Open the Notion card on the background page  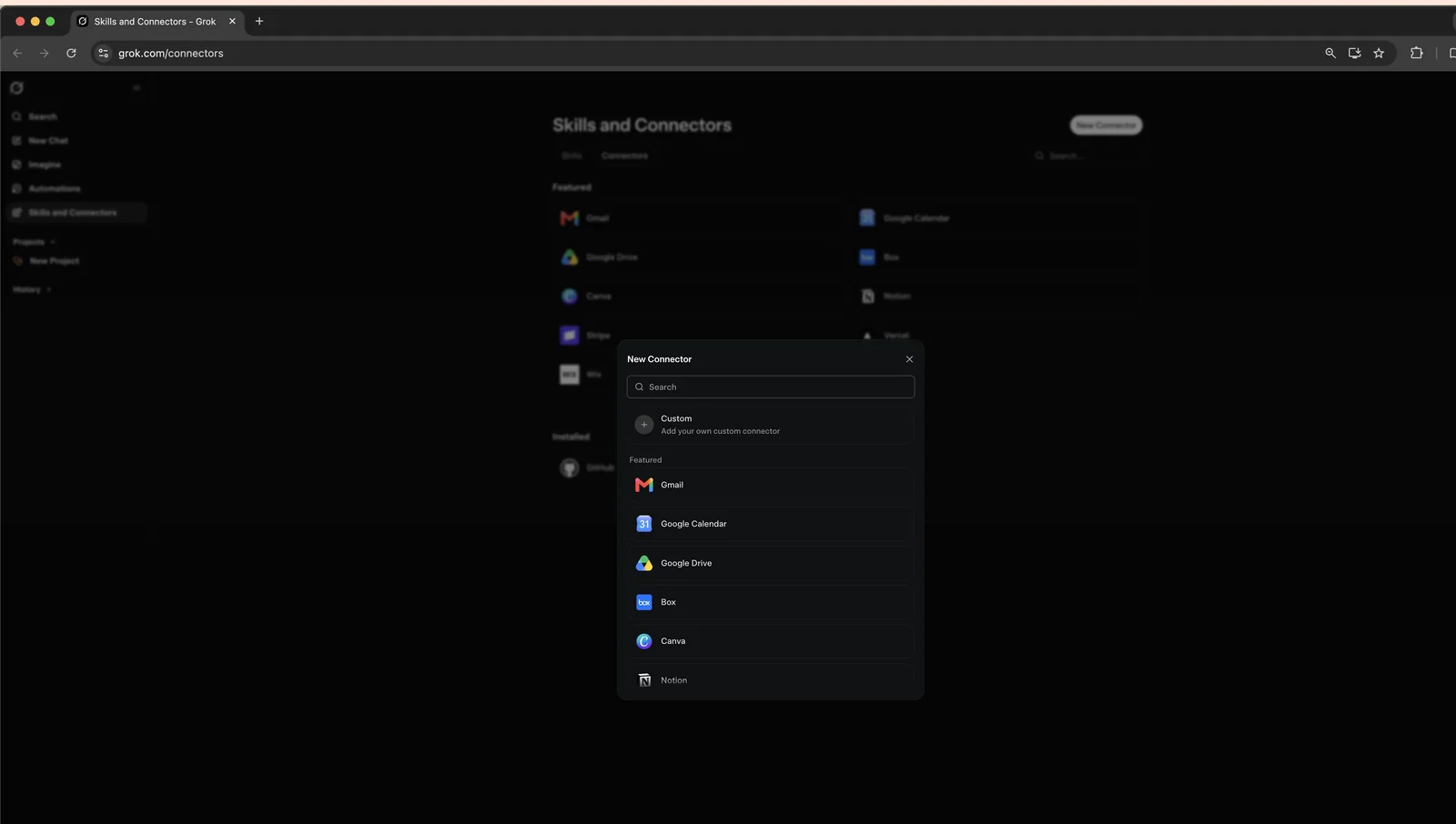click(x=996, y=296)
